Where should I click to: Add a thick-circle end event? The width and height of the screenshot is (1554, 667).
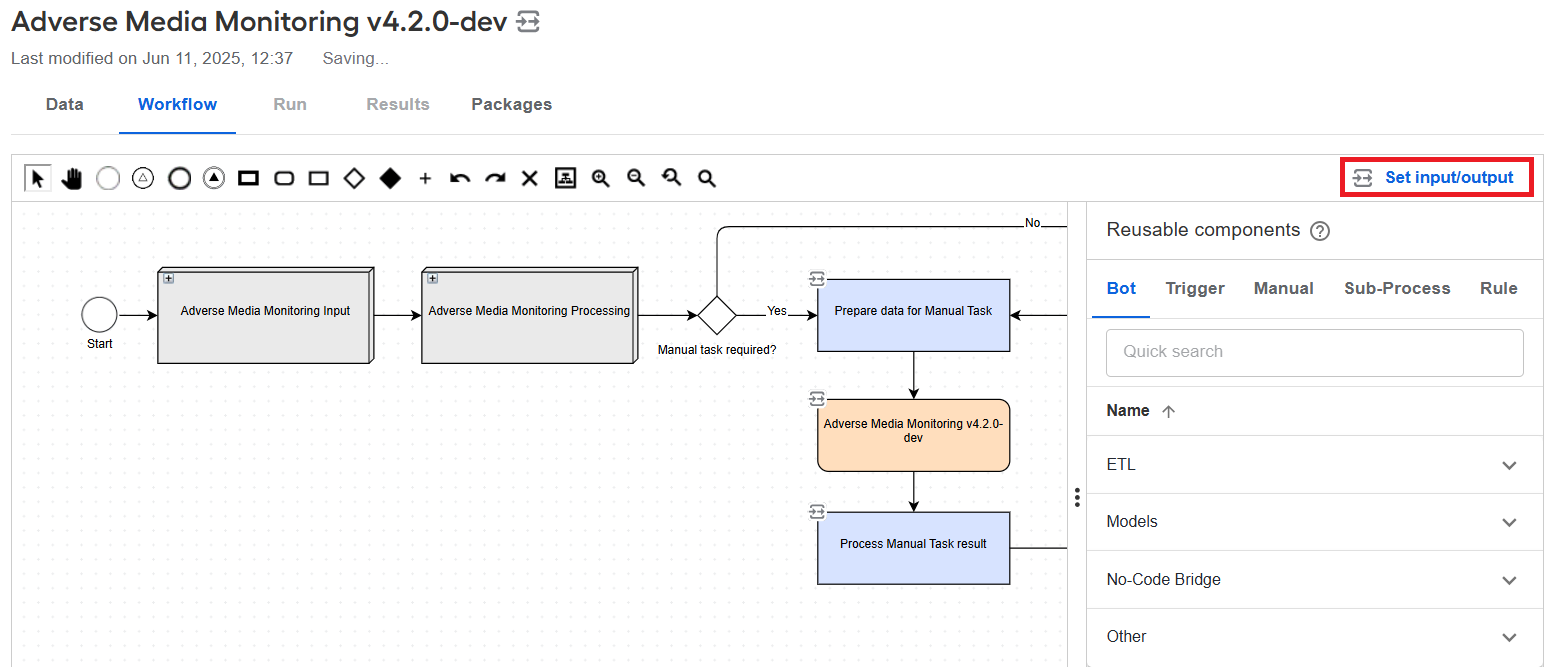click(179, 178)
